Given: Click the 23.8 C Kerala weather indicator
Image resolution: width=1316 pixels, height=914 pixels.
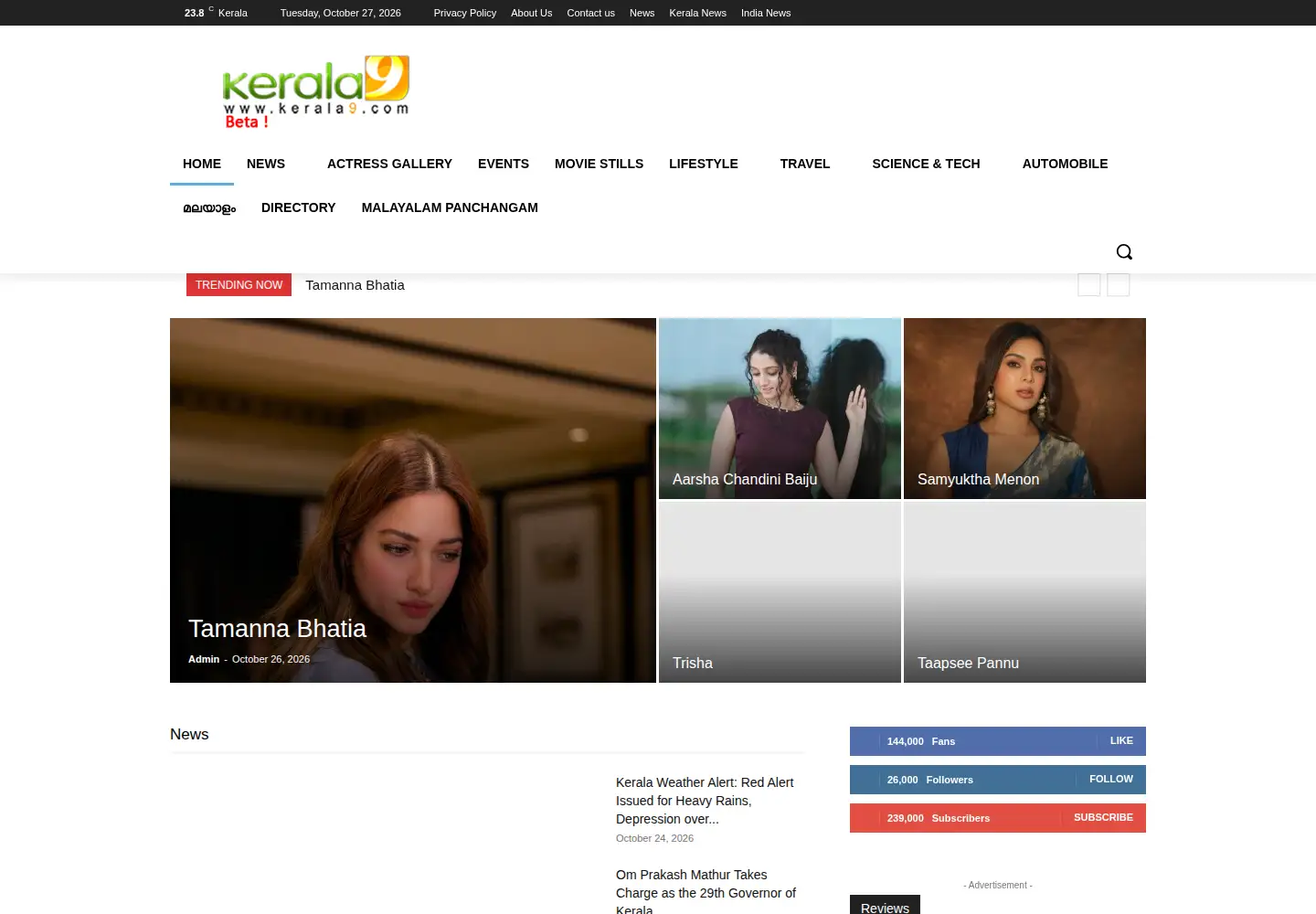Looking at the screenshot, I should tap(216, 13).
